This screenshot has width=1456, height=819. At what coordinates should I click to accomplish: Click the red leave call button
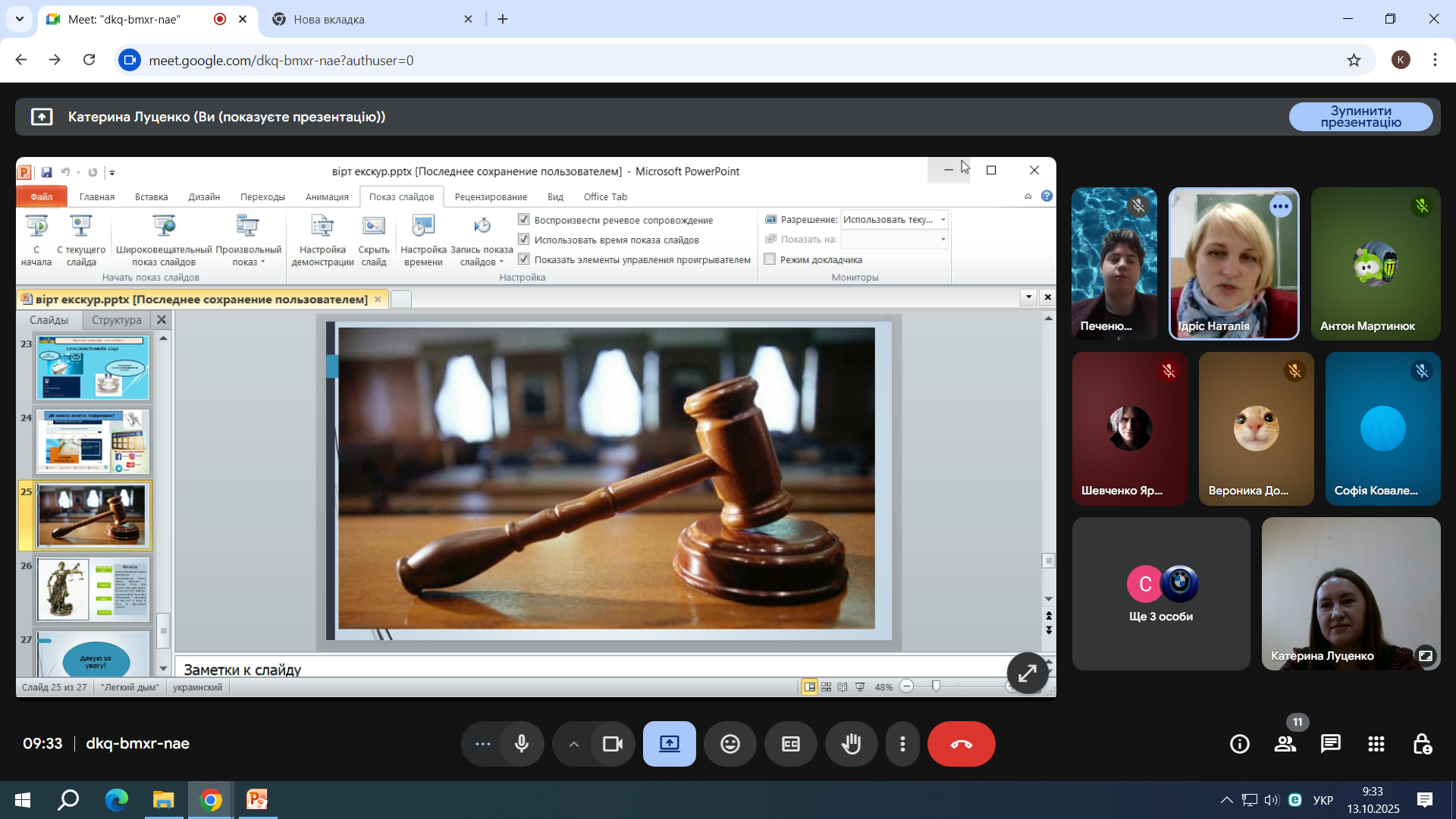(961, 744)
